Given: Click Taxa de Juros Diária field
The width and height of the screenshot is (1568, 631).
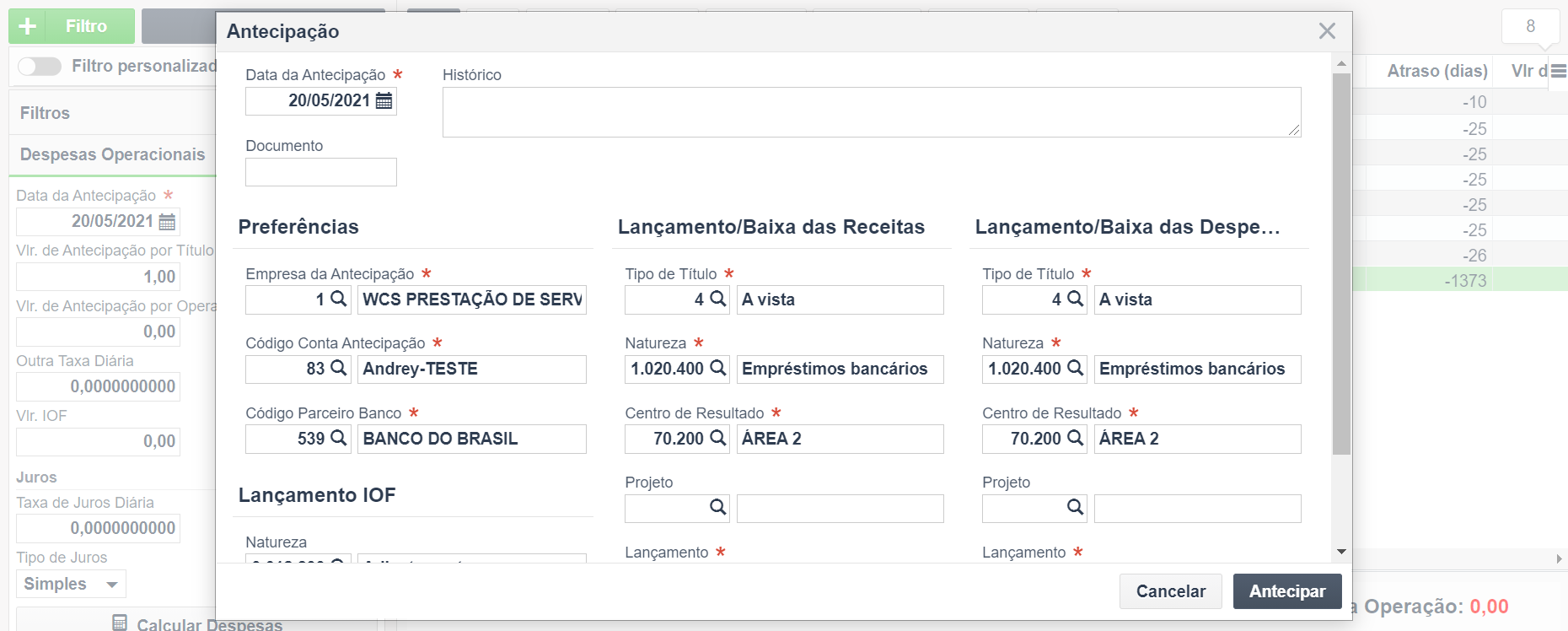Looking at the screenshot, I should [x=98, y=528].
